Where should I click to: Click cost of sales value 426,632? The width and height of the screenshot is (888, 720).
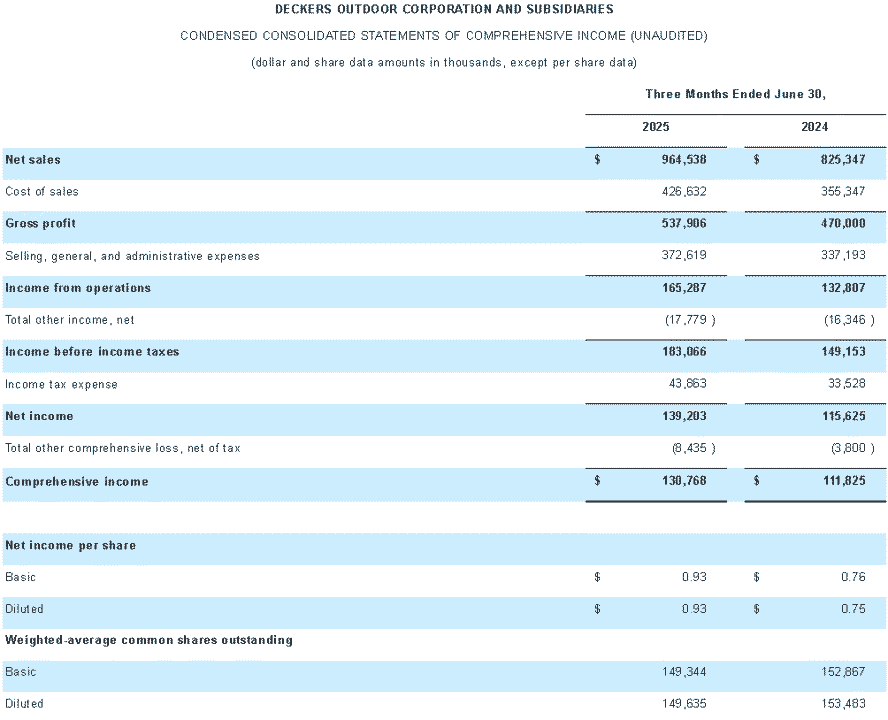click(684, 191)
